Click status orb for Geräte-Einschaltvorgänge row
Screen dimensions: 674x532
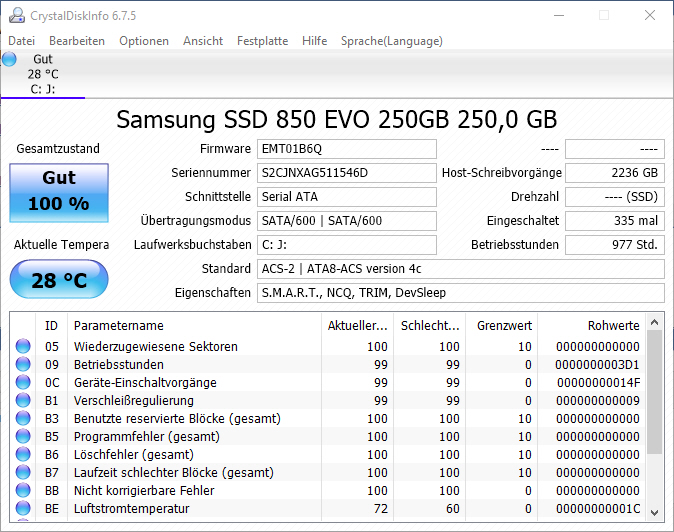[23, 382]
